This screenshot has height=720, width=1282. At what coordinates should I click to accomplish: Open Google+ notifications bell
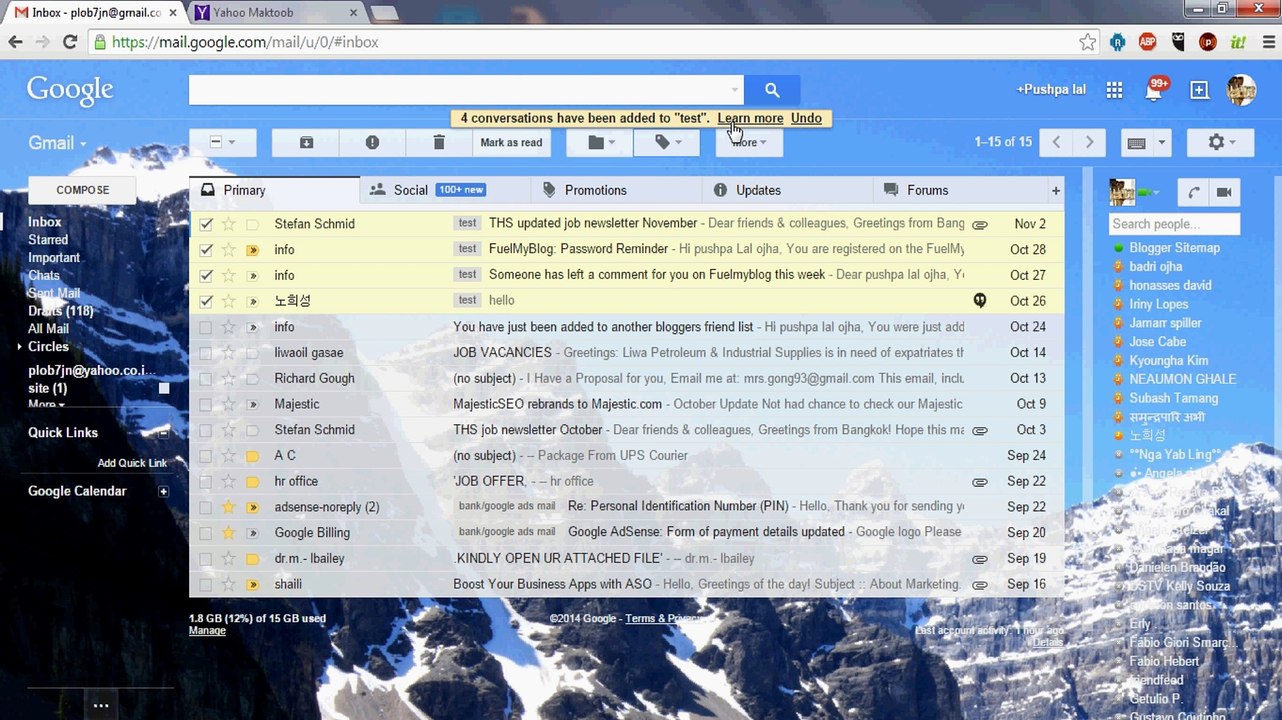click(x=1154, y=91)
